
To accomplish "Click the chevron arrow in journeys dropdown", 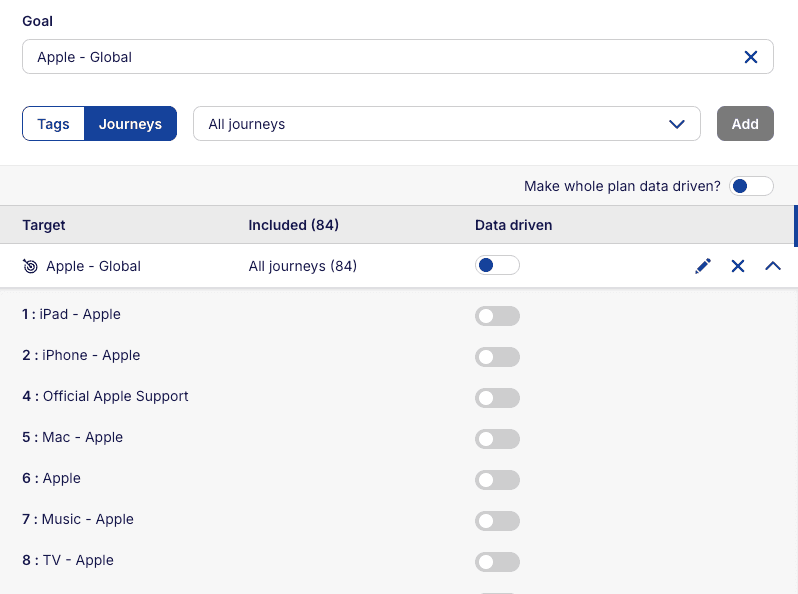I will pos(677,124).
